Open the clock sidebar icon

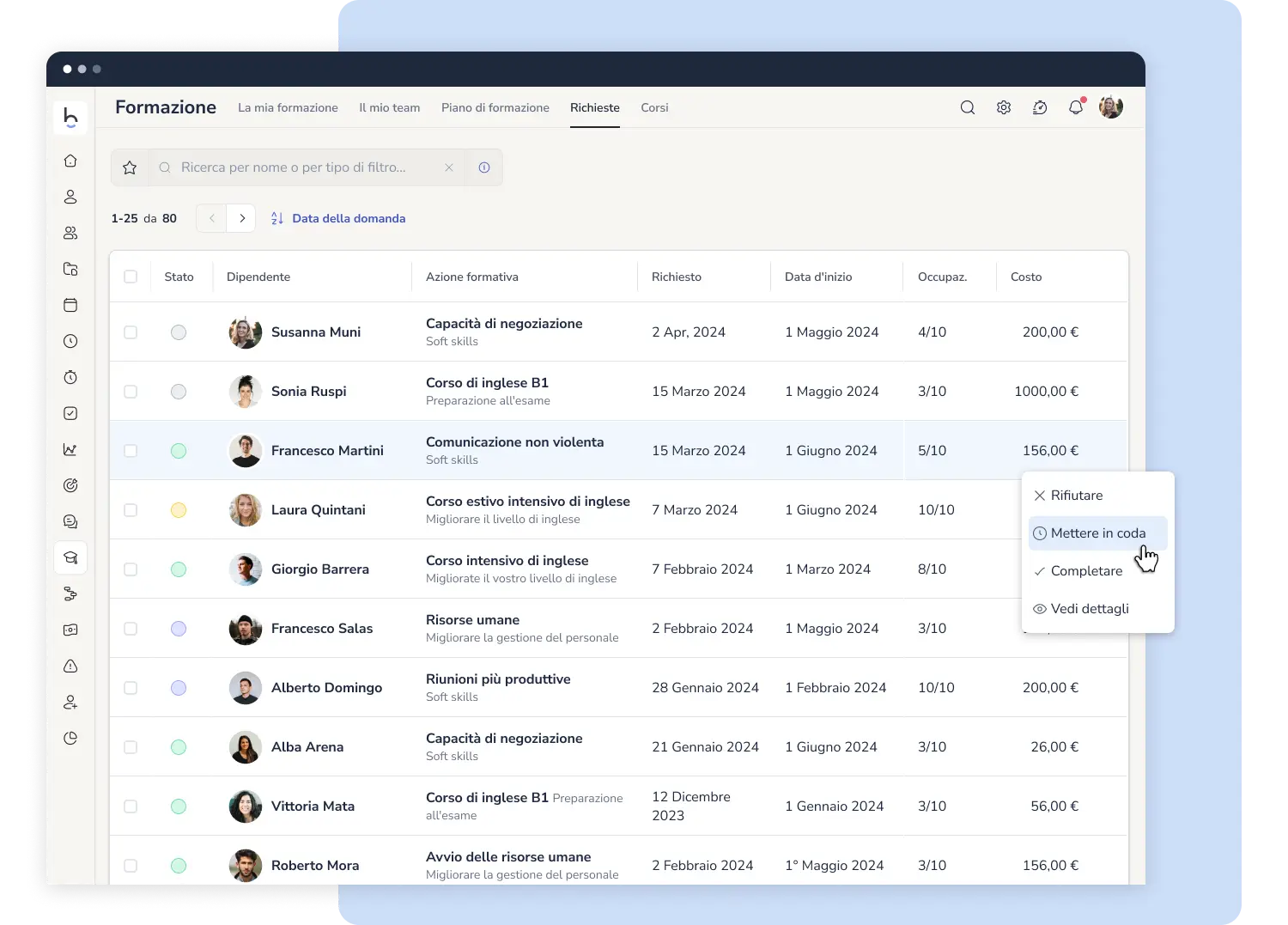[x=70, y=341]
